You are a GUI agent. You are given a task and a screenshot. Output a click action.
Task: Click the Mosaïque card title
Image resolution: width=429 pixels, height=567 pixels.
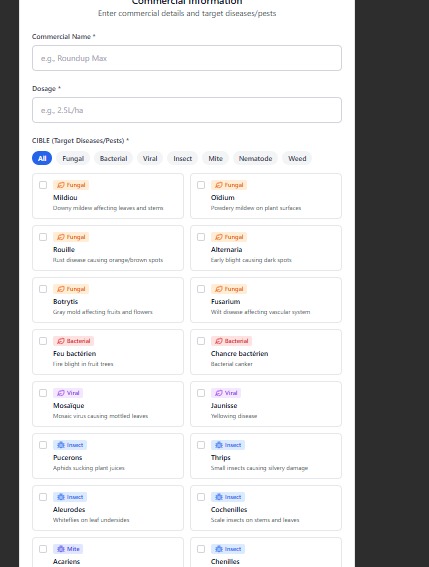pyautogui.click(x=68, y=406)
